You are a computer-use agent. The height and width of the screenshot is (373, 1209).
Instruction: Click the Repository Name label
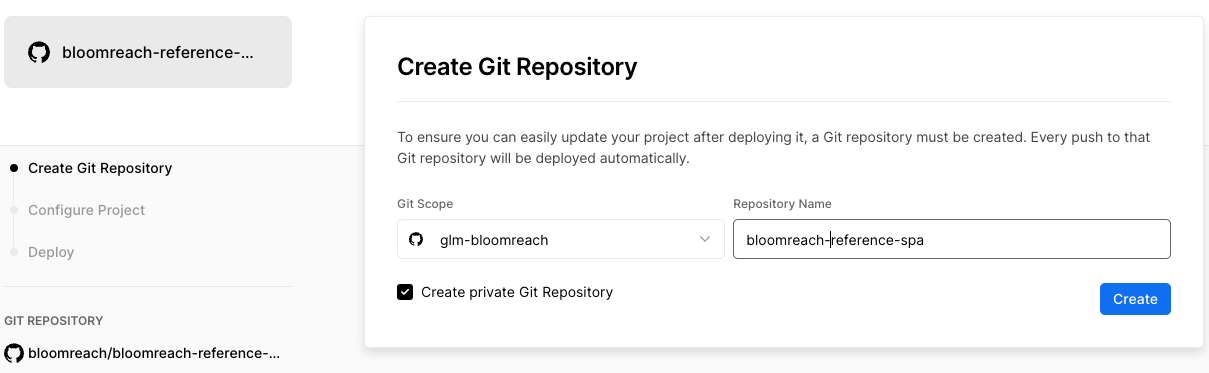(782, 204)
